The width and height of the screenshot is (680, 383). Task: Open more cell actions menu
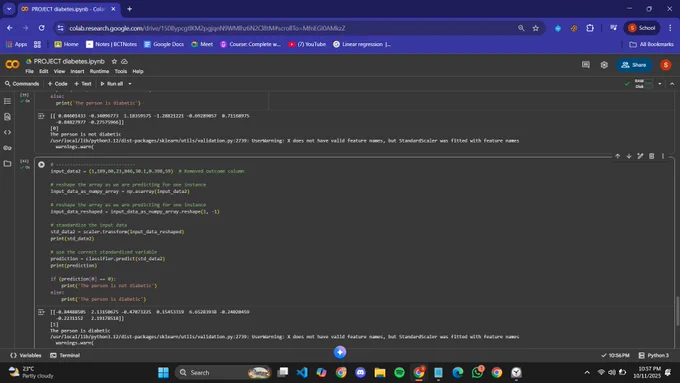pos(663,156)
